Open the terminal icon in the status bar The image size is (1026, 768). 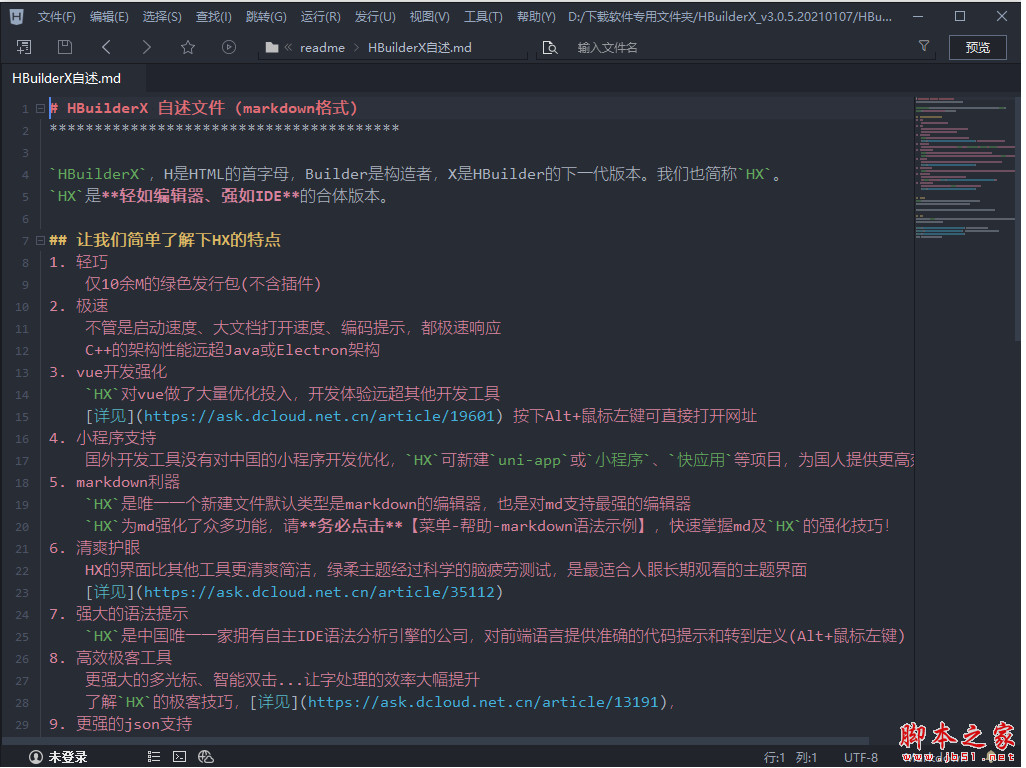point(180,757)
